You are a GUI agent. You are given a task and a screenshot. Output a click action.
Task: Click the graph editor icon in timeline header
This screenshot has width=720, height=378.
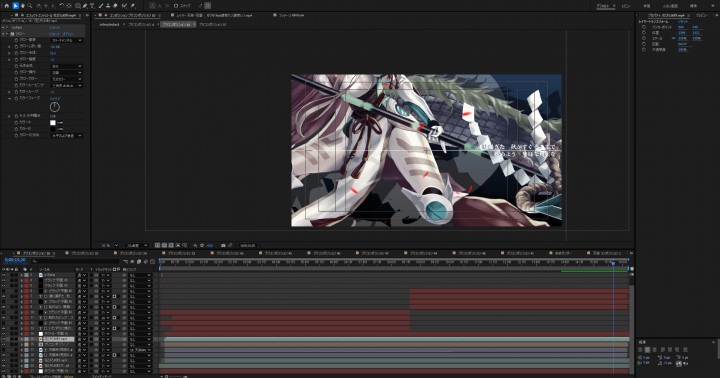[152, 261]
